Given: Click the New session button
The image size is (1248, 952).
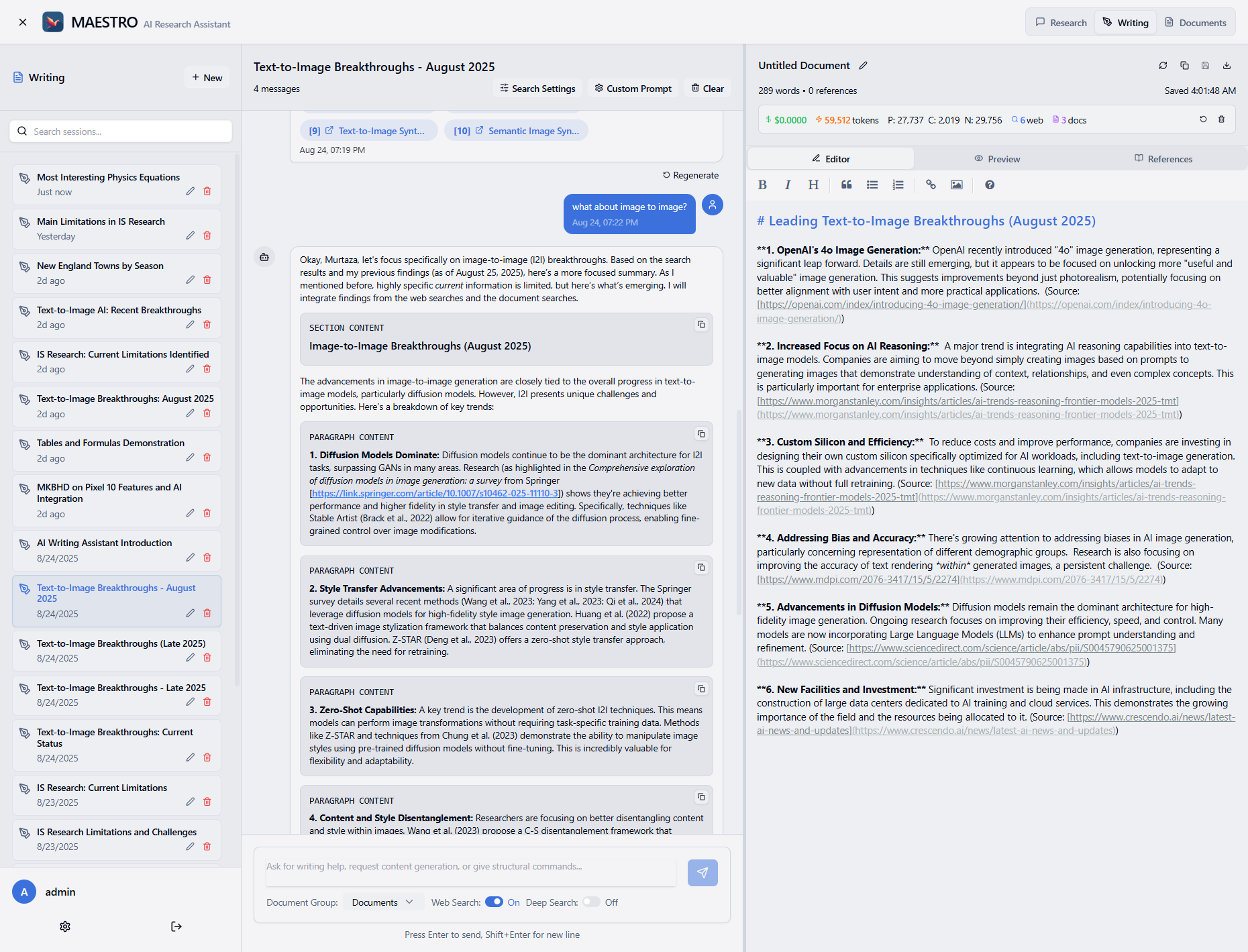Looking at the screenshot, I should coord(207,78).
